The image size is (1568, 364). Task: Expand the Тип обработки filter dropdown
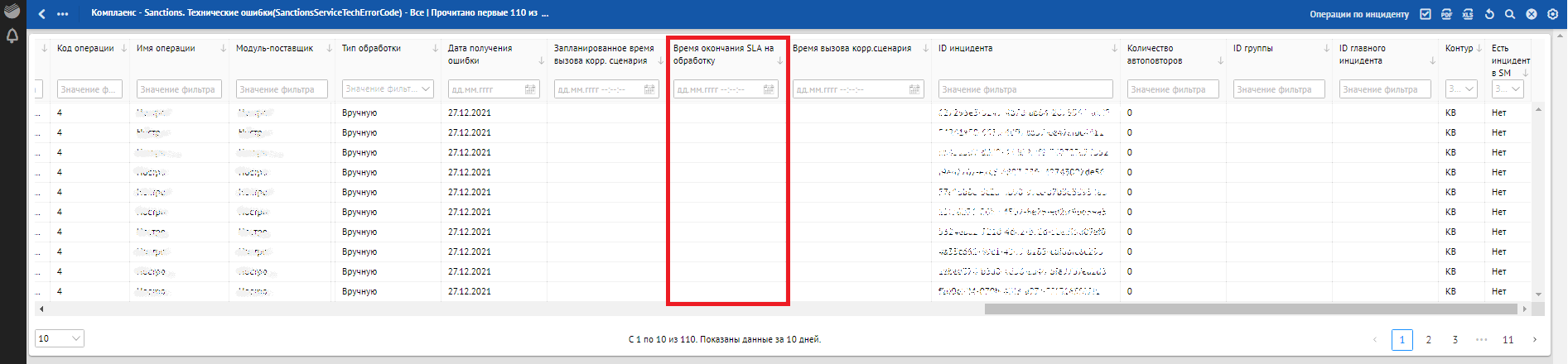[426, 89]
